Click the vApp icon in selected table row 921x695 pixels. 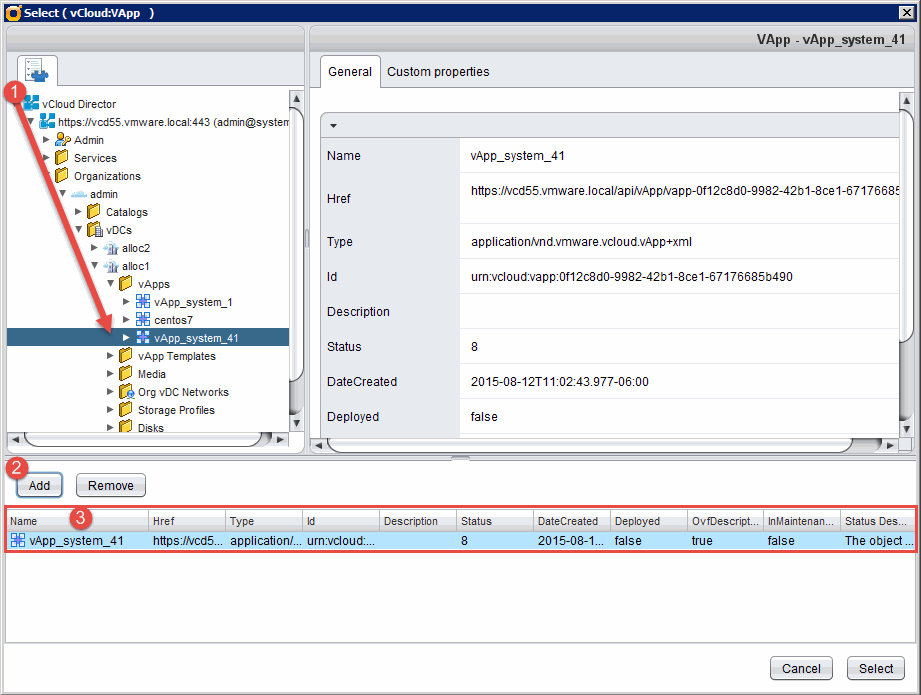coord(18,540)
